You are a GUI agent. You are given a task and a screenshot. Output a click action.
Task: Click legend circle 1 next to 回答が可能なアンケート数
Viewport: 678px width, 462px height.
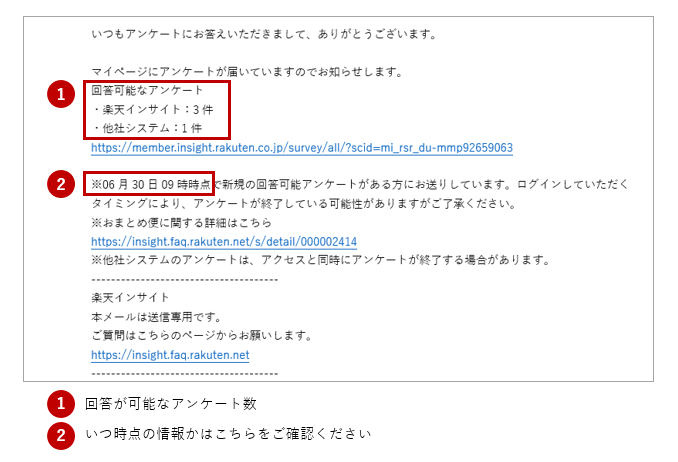(x=61, y=404)
